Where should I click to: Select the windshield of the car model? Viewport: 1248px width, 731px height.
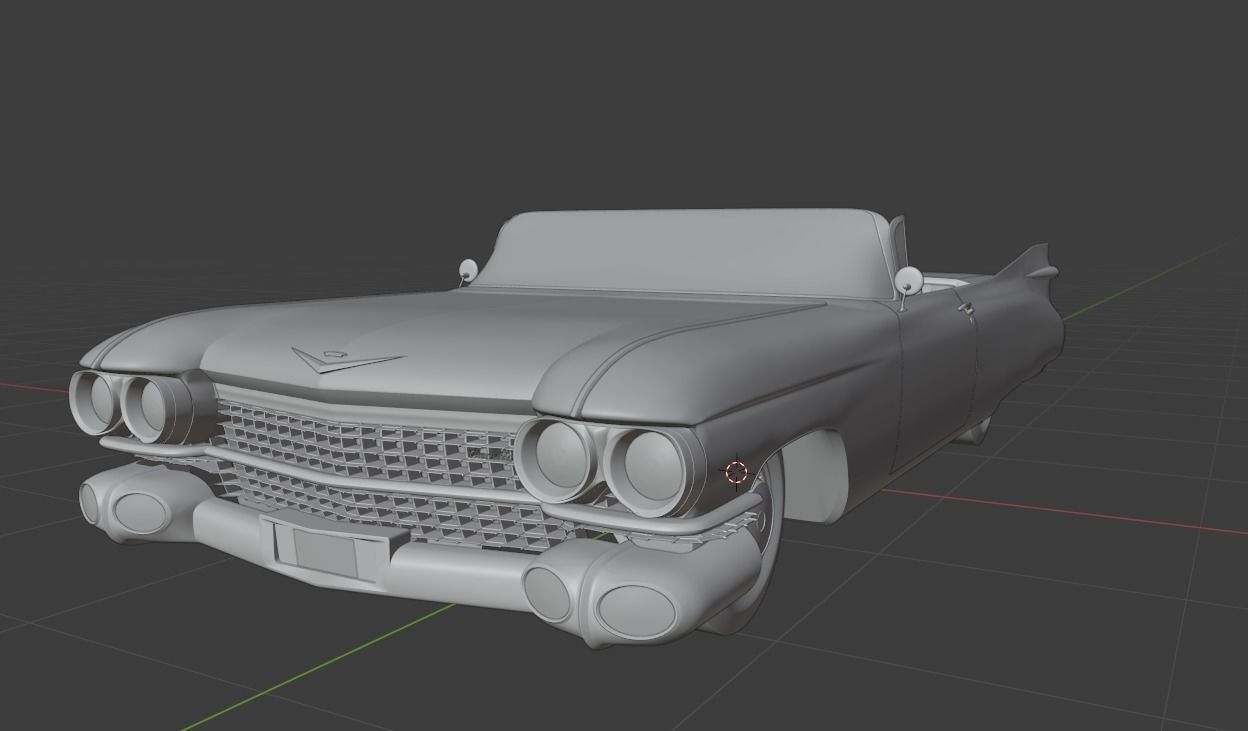689,253
